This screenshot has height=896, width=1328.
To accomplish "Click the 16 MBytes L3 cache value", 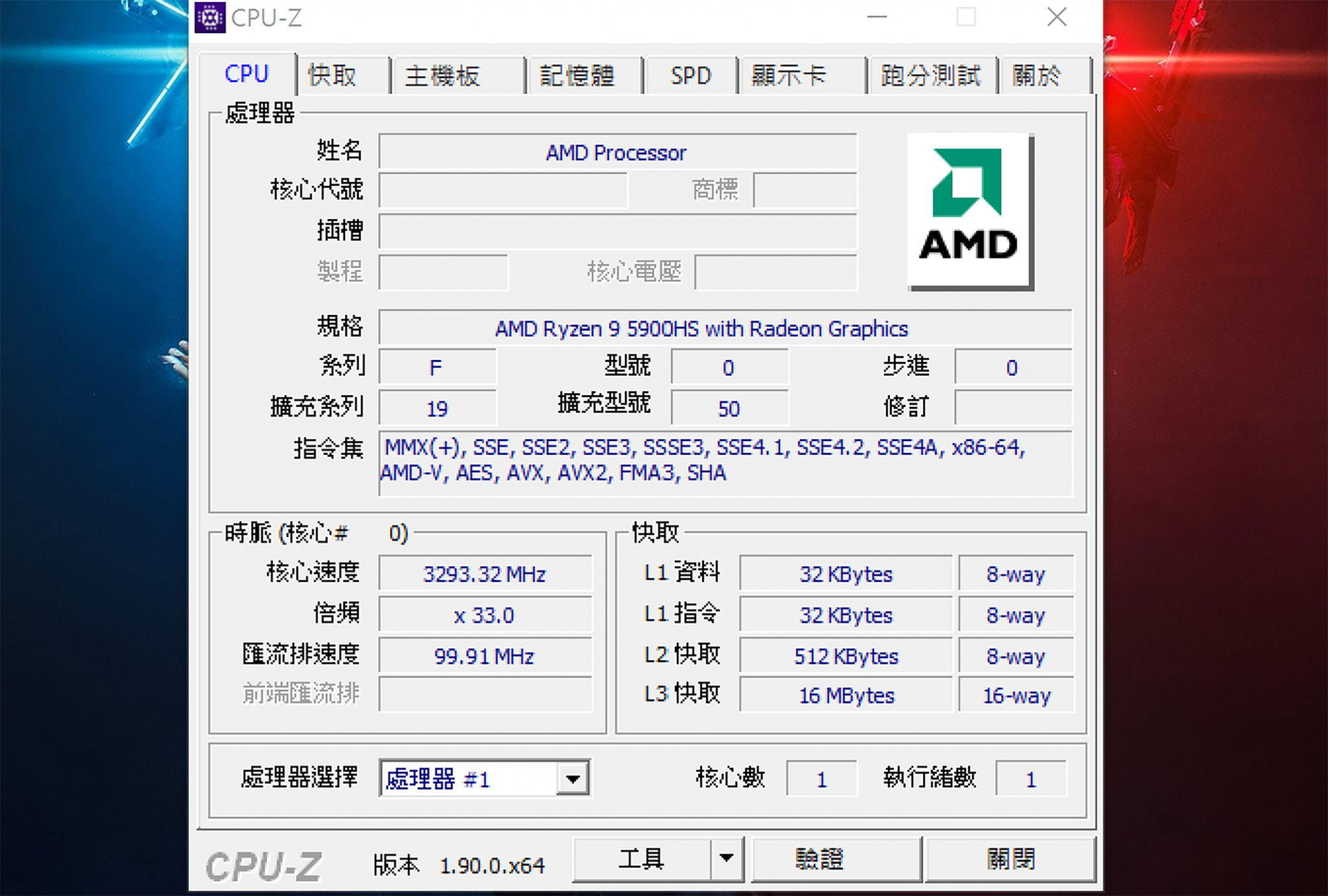I will click(846, 696).
